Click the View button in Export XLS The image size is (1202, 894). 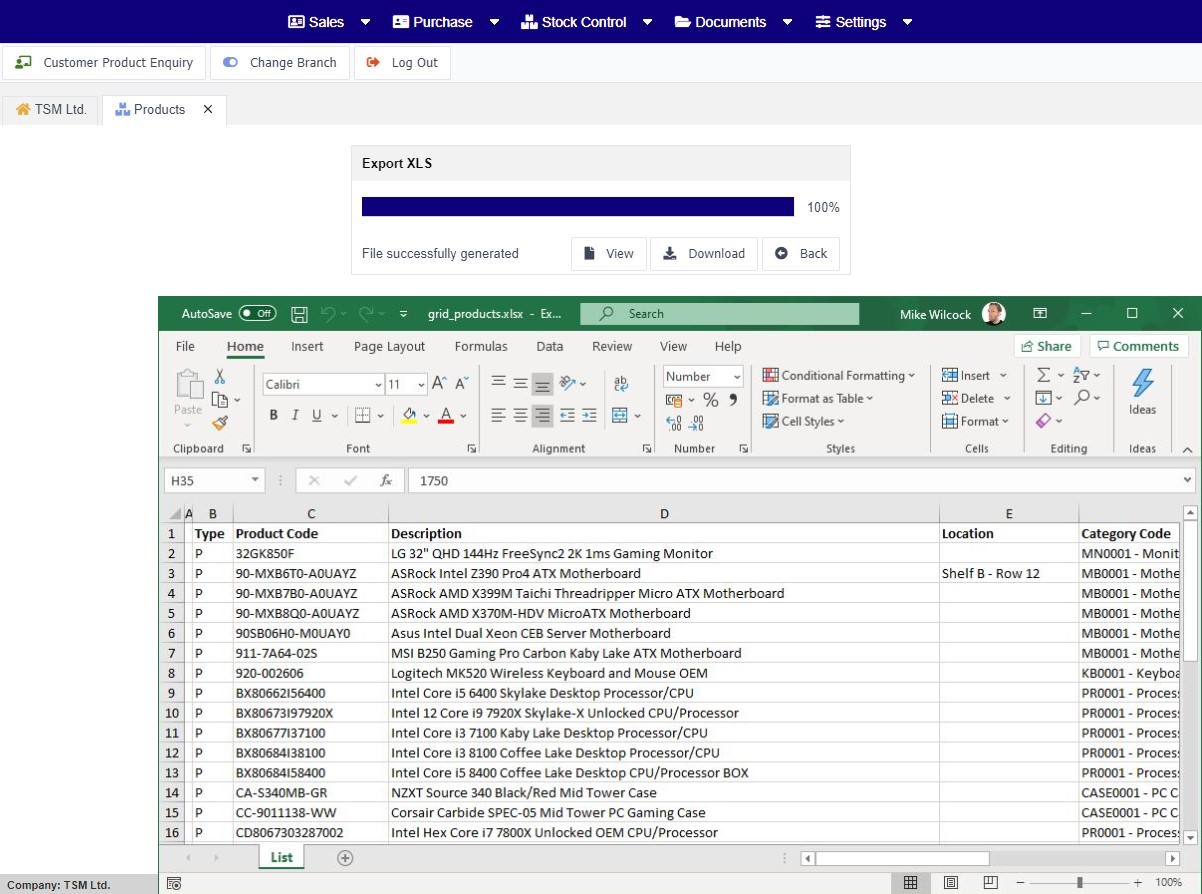coord(609,254)
